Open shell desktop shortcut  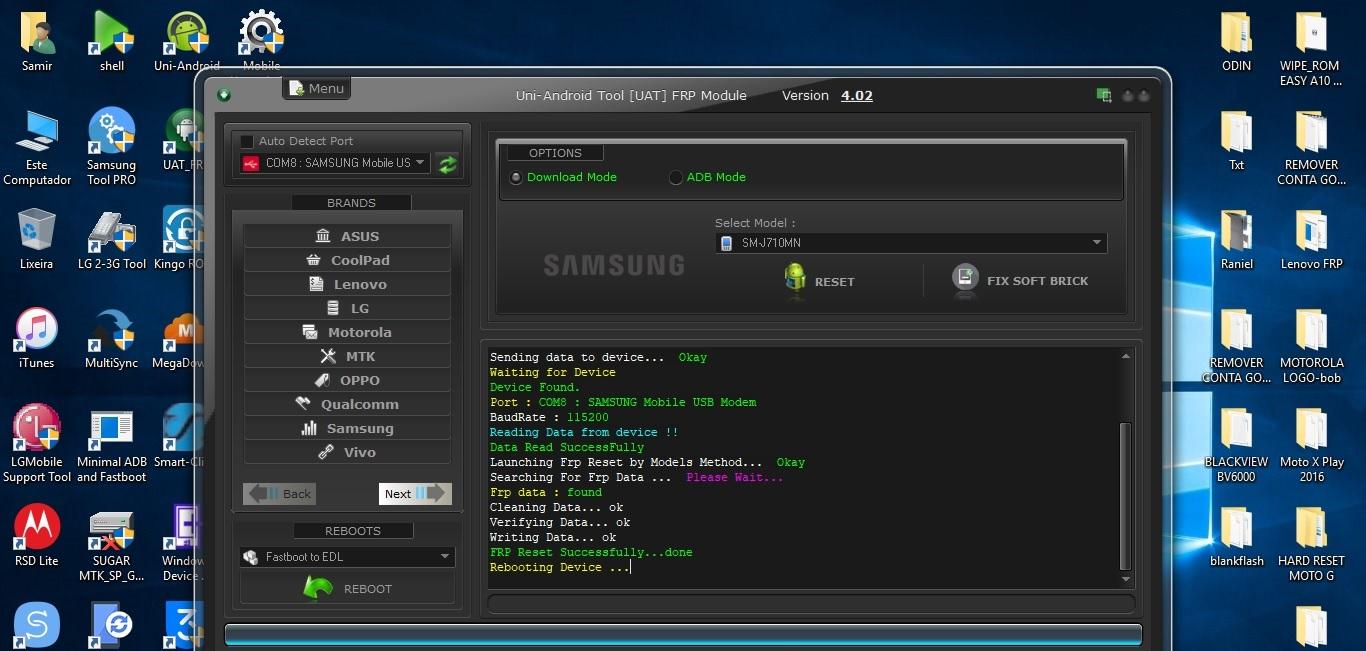click(112, 42)
